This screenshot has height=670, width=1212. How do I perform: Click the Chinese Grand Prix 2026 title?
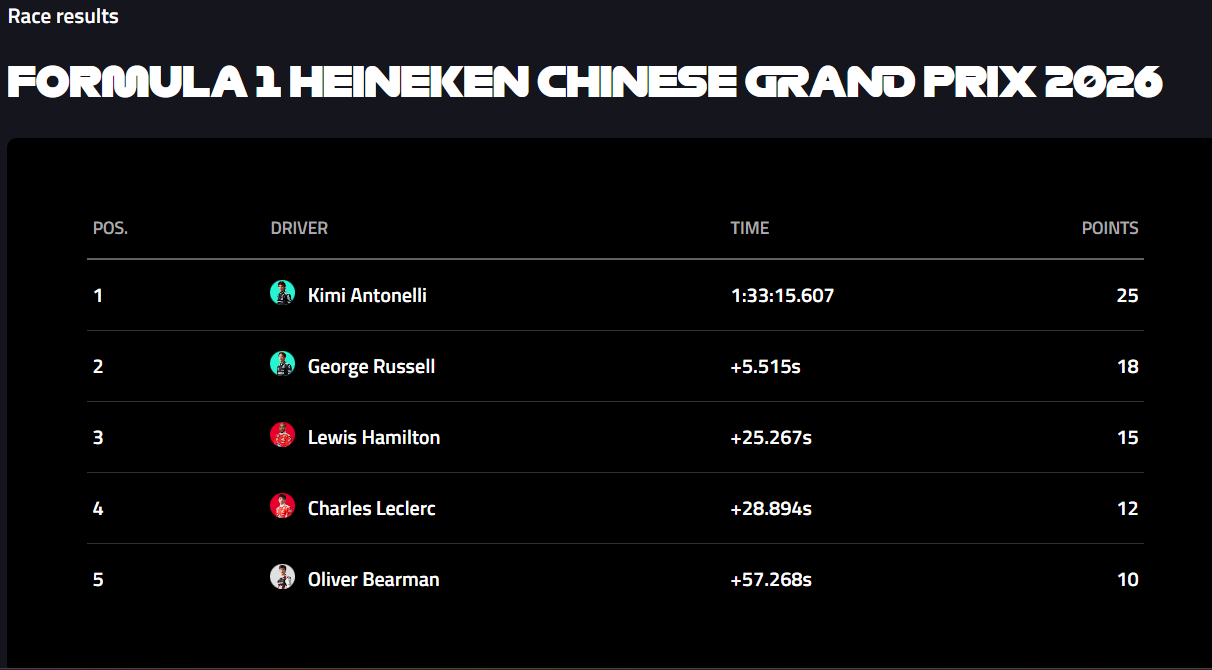[x=585, y=82]
